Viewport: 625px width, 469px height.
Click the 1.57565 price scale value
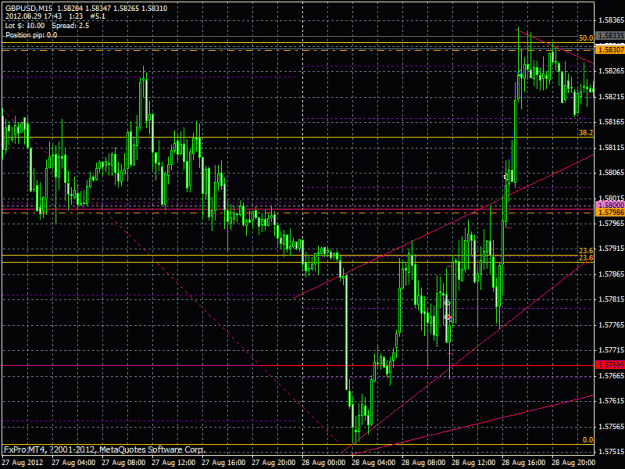pyautogui.click(x=611, y=426)
